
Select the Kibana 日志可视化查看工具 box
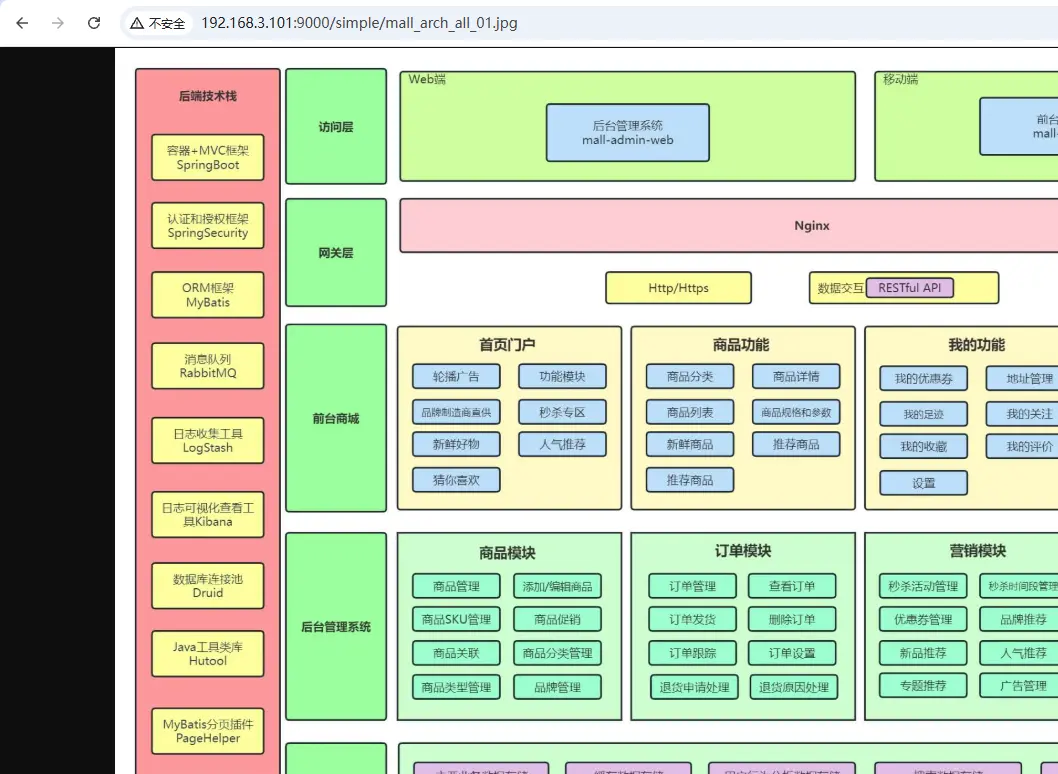(x=208, y=514)
